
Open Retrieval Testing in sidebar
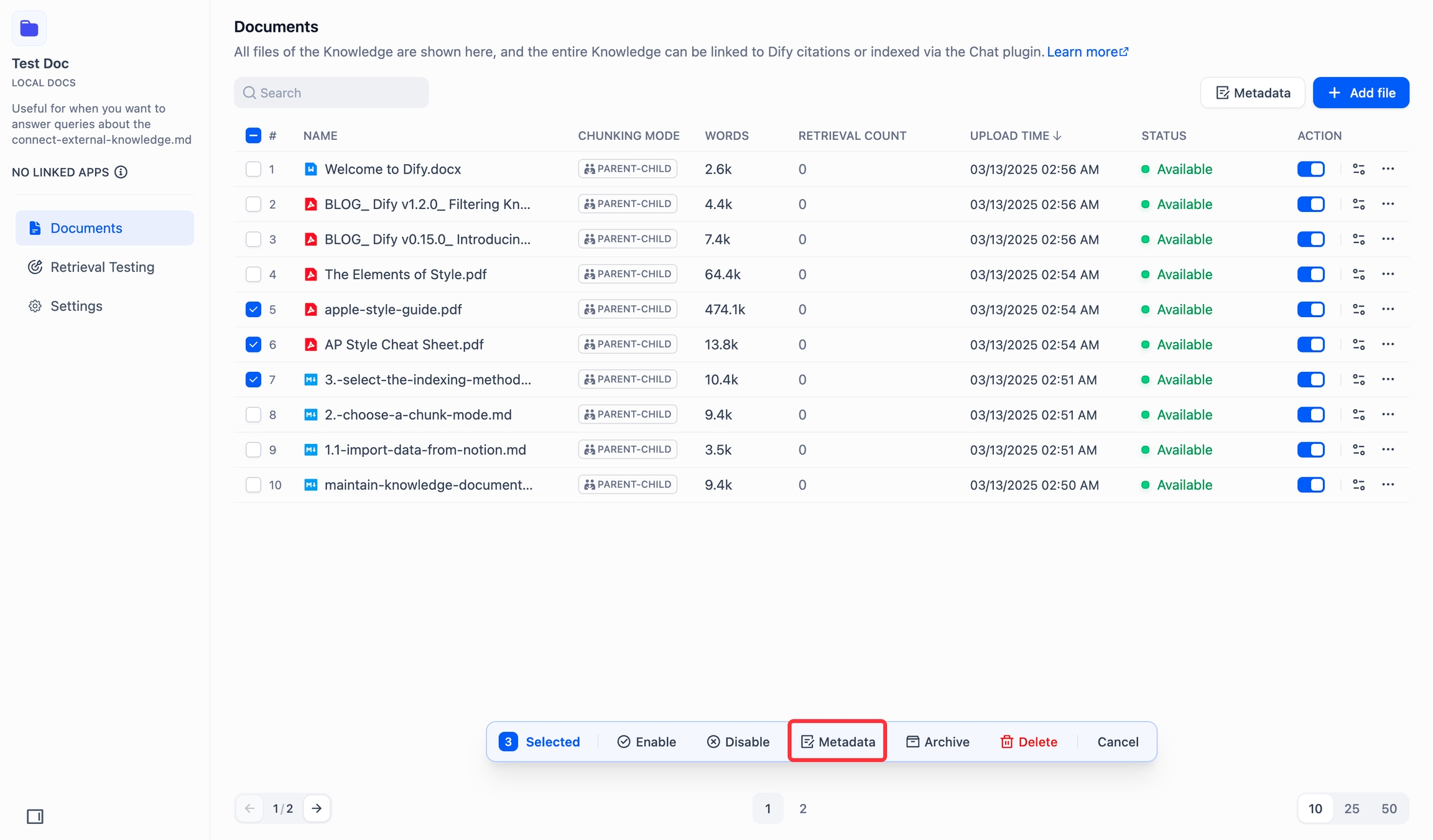pyautogui.click(x=102, y=267)
